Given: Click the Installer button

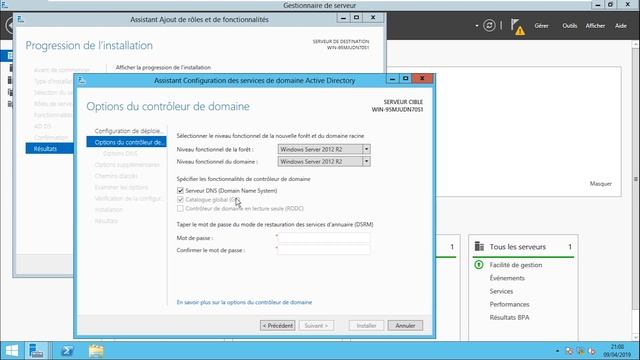Looking at the screenshot, I should 366,325.
